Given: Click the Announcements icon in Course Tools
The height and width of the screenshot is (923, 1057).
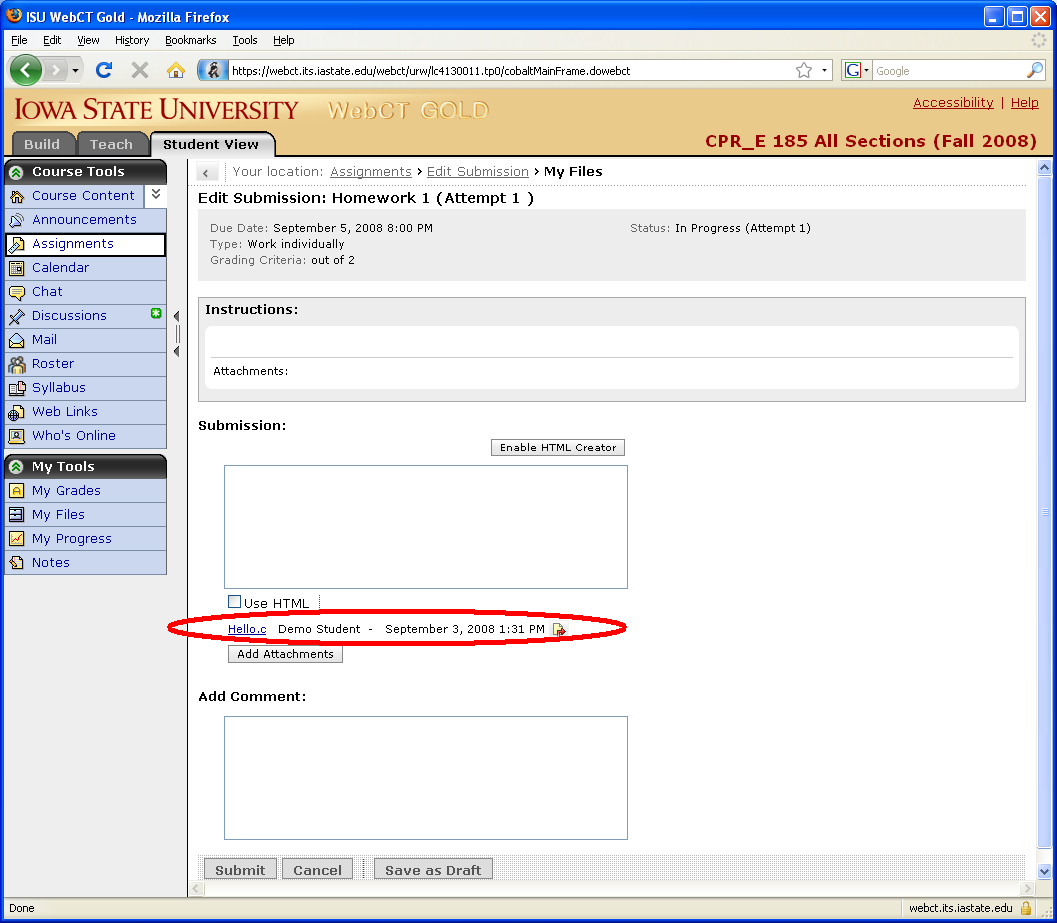Looking at the screenshot, I should tap(16, 220).
